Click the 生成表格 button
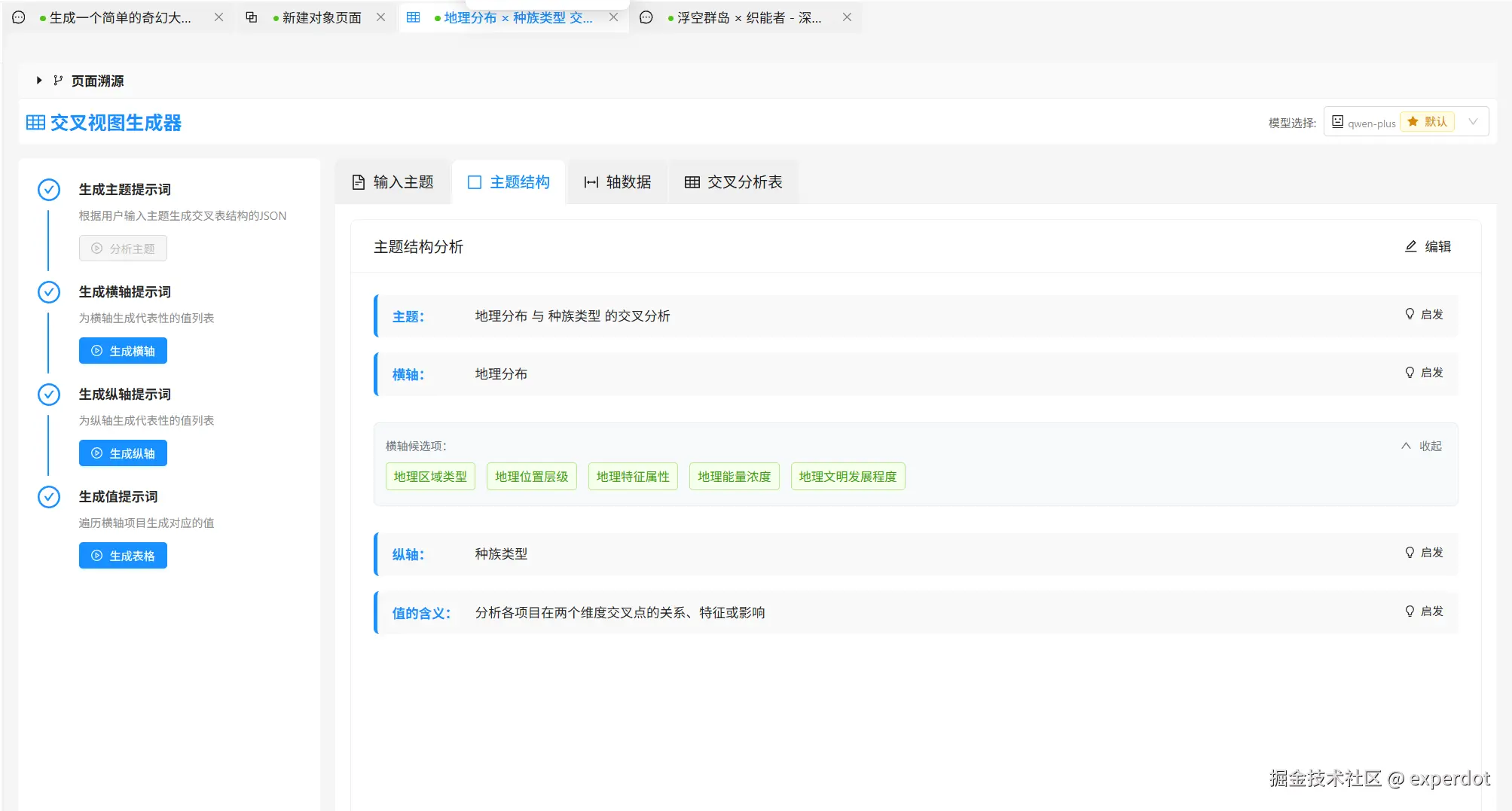 tap(123, 555)
